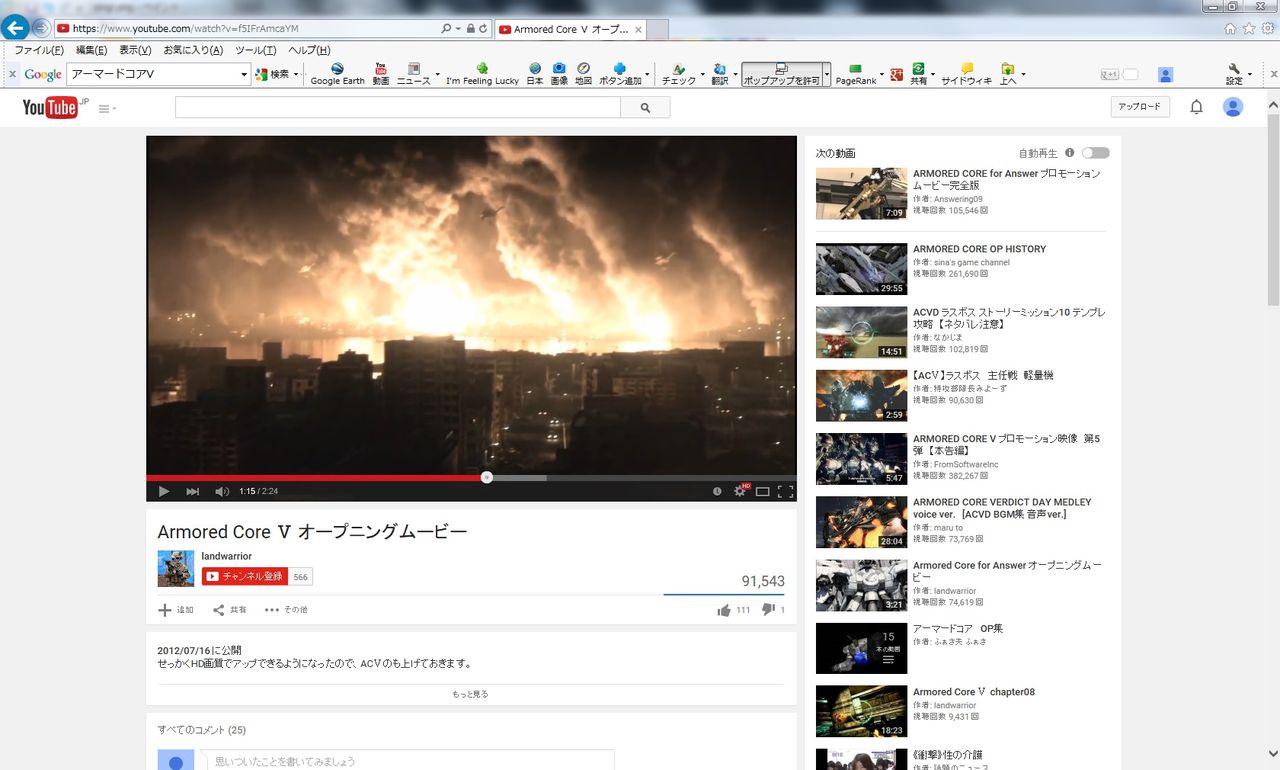
Task: Like the video with thumbs up
Action: 724,610
